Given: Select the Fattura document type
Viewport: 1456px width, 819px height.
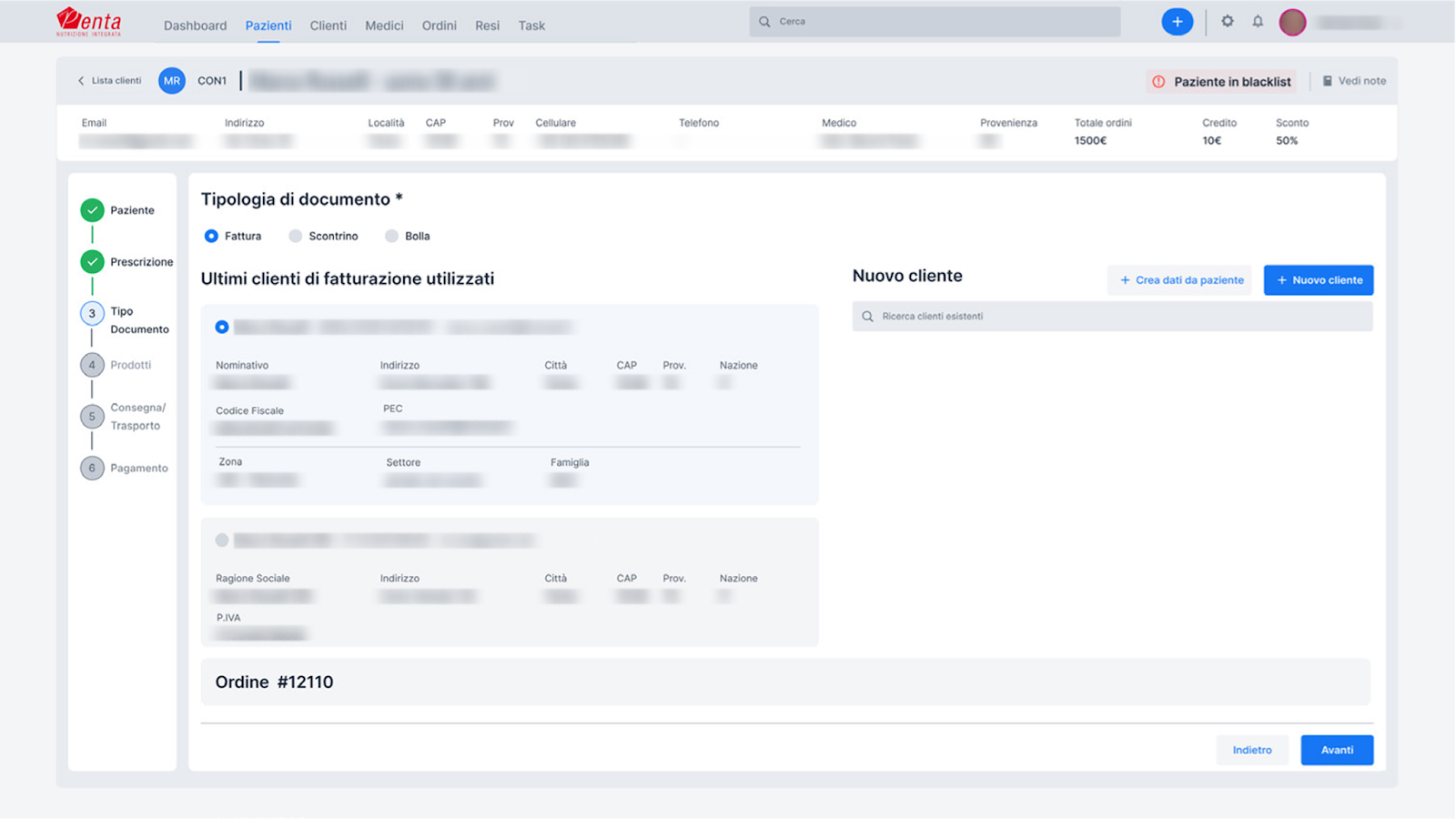Looking at the screenshot, I should point(211,237).
